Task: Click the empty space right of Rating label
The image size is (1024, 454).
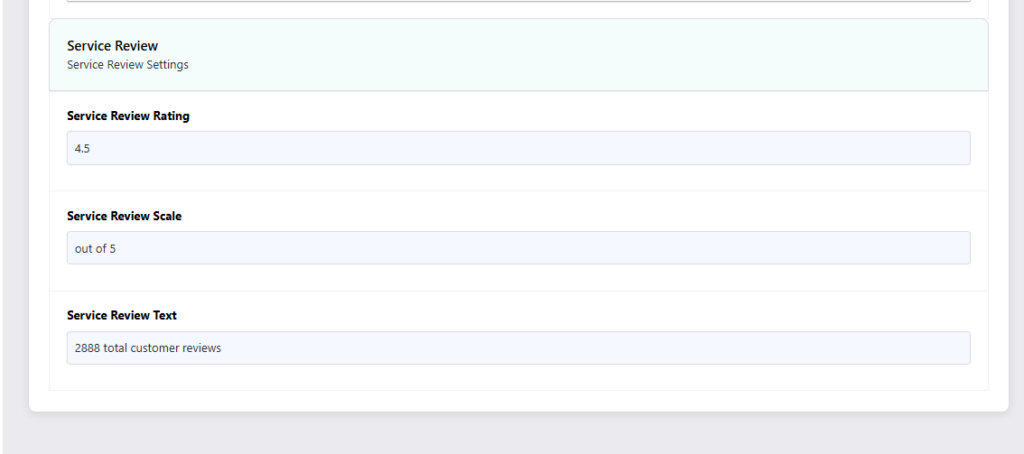Action: pos(580,116)
